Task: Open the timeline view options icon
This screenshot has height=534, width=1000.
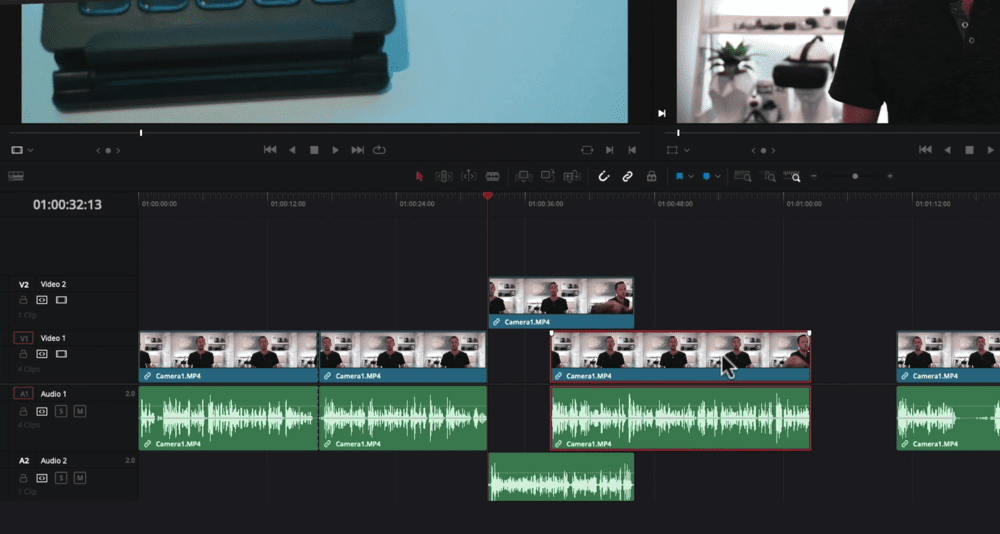Action: pyautogui.click(x=16, y=176)
